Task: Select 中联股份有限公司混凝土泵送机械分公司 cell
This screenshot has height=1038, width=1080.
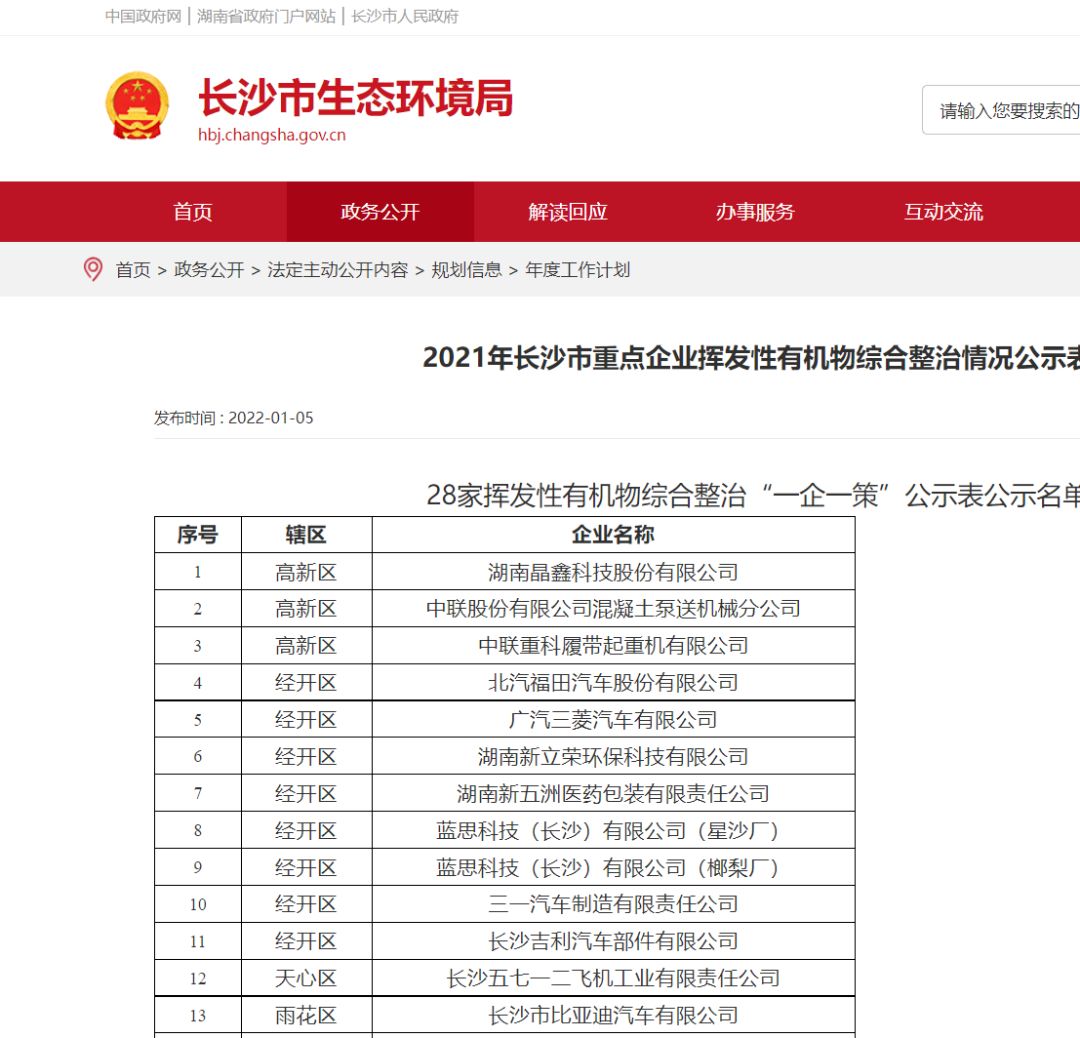Action: pyautogui.click(x=614, y=609)
